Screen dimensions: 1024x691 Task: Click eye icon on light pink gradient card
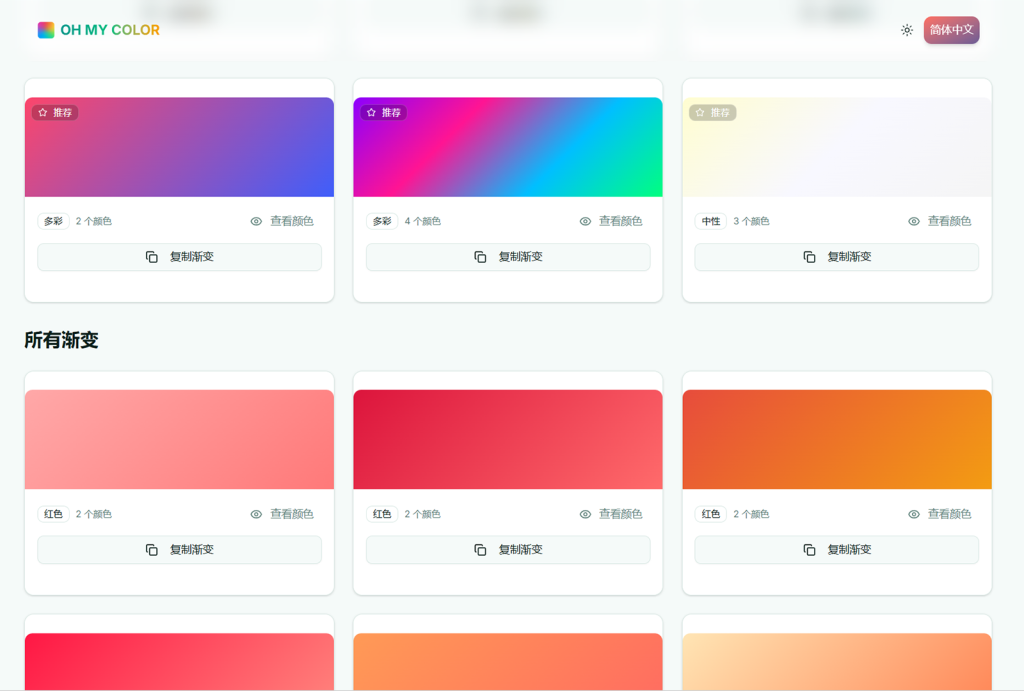256,514
